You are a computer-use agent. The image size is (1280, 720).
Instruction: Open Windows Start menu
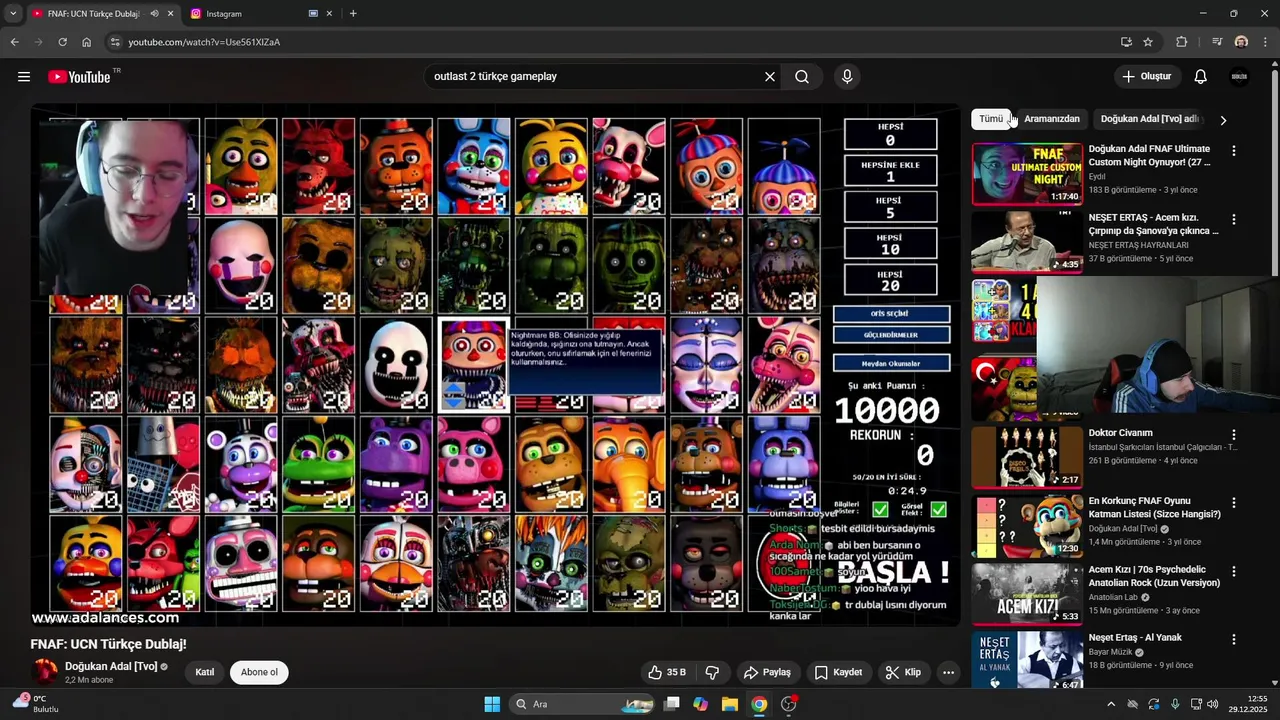(492, 704)
